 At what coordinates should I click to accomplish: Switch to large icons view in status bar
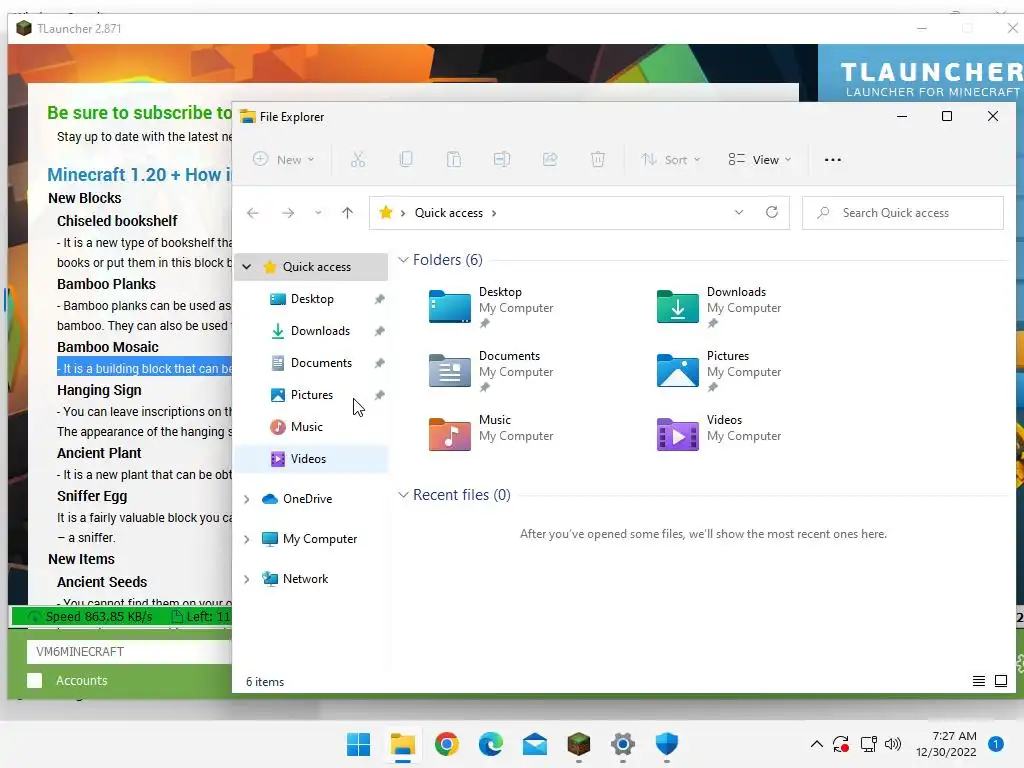[1000, 681]
